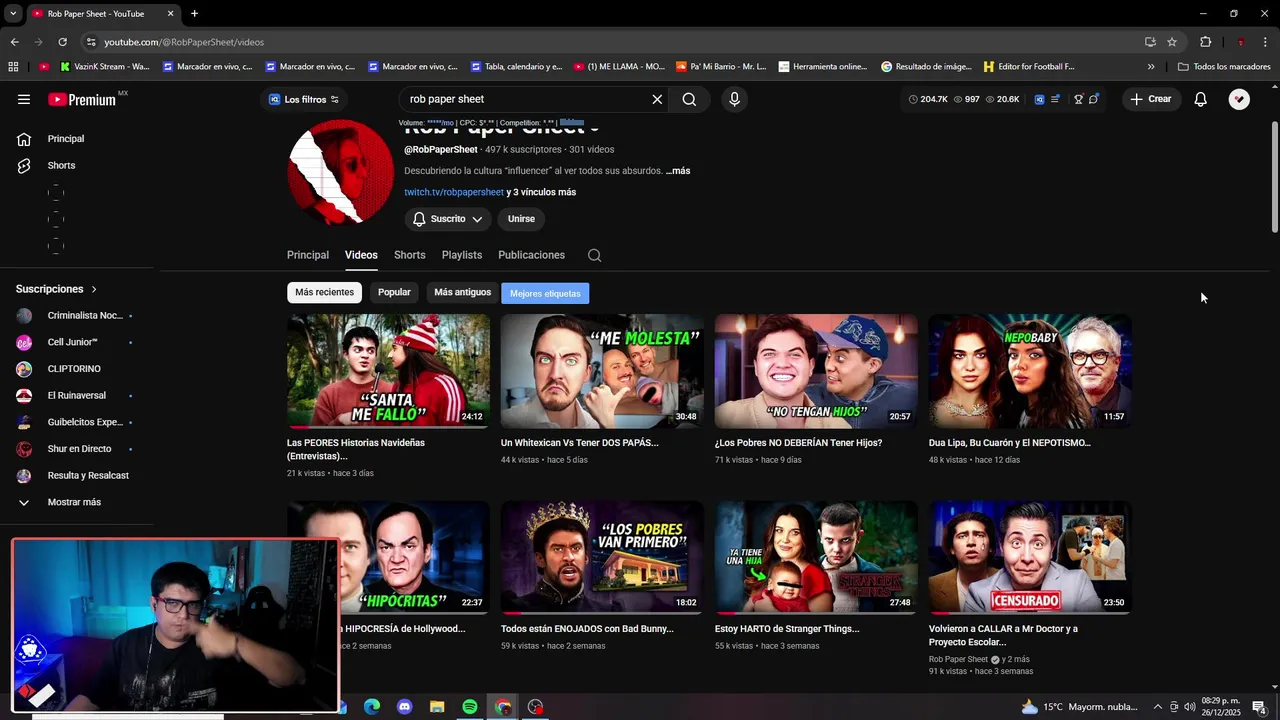The width and height of the screenshot is (1280, 720).
Task: Open ¿Los Pobres NO DEBERÍAN Tener Hijos? title
Action: click(798, 443)
